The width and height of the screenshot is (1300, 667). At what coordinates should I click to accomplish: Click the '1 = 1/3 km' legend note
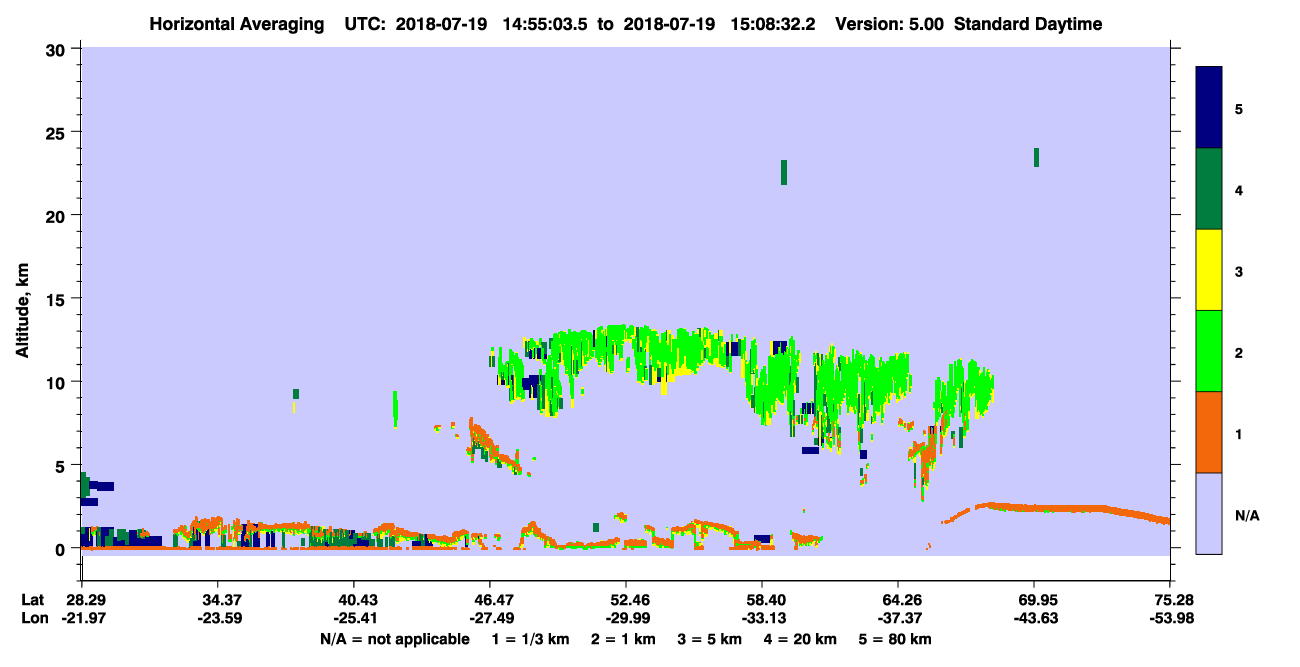pos(531,639)
